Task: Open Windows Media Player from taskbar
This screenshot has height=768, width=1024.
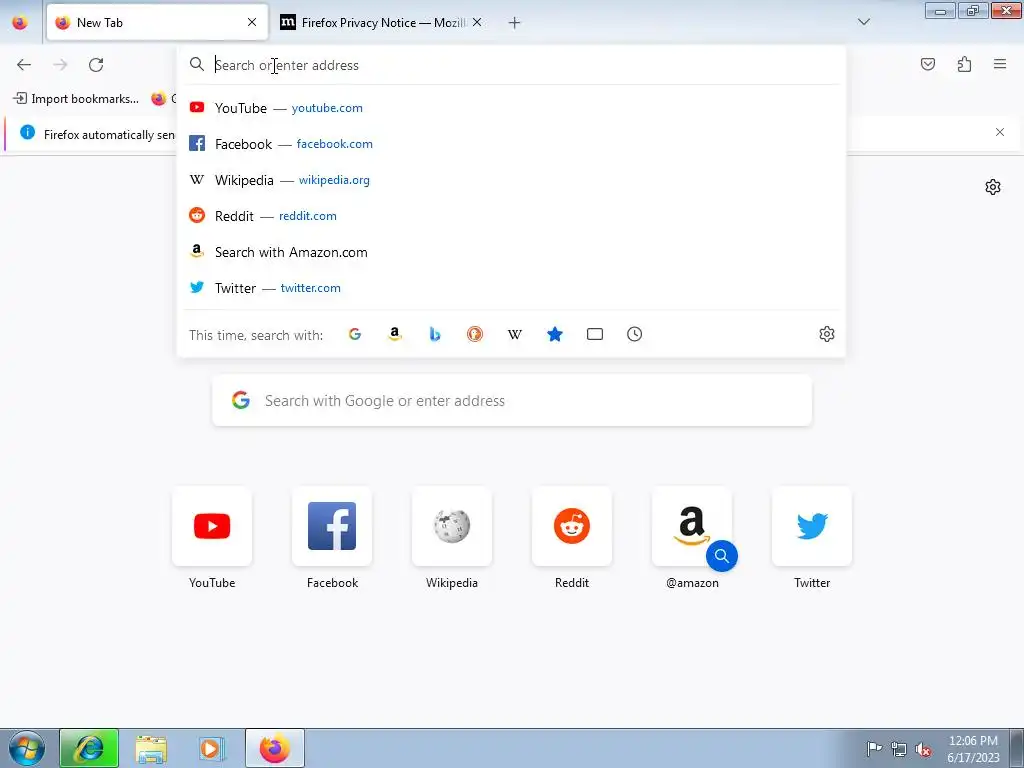Action: [x=212, y=748]
